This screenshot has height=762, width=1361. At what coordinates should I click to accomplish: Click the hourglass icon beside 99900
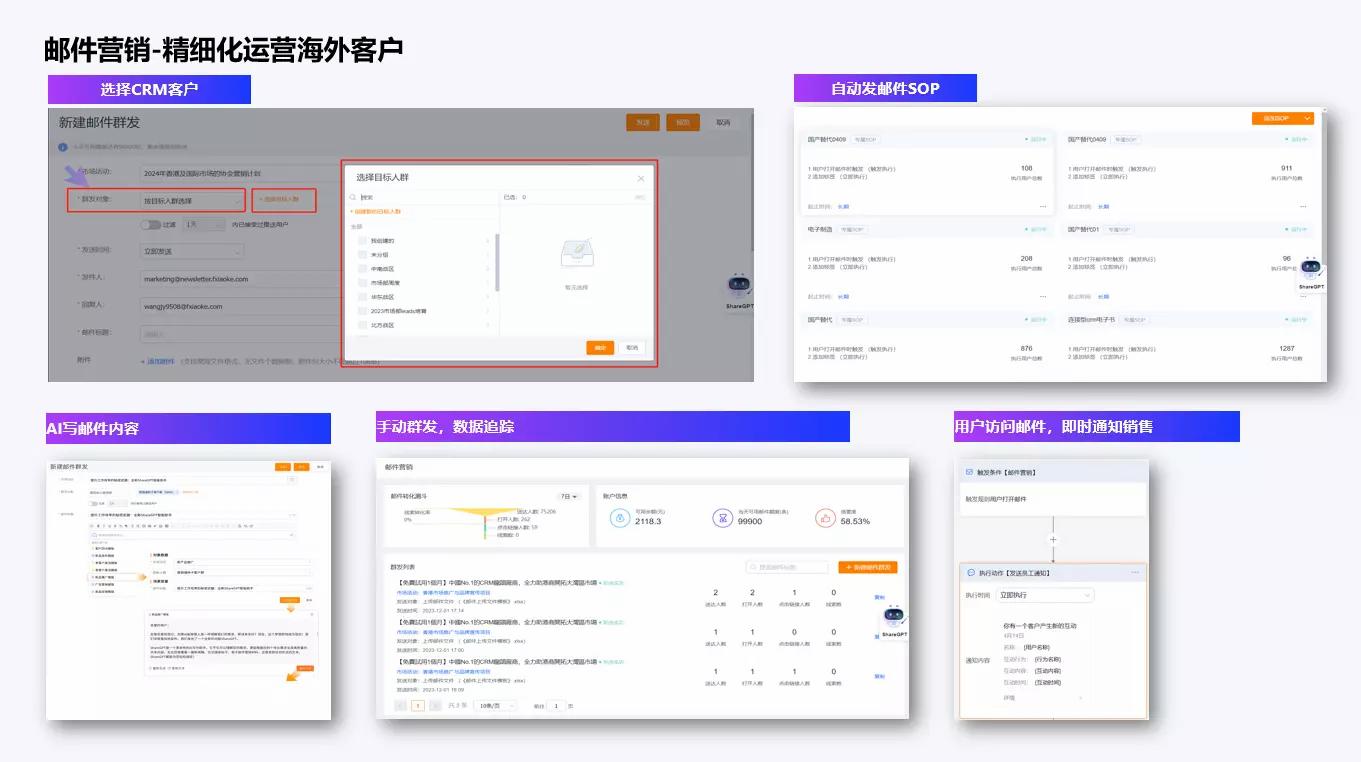point(722,517)
